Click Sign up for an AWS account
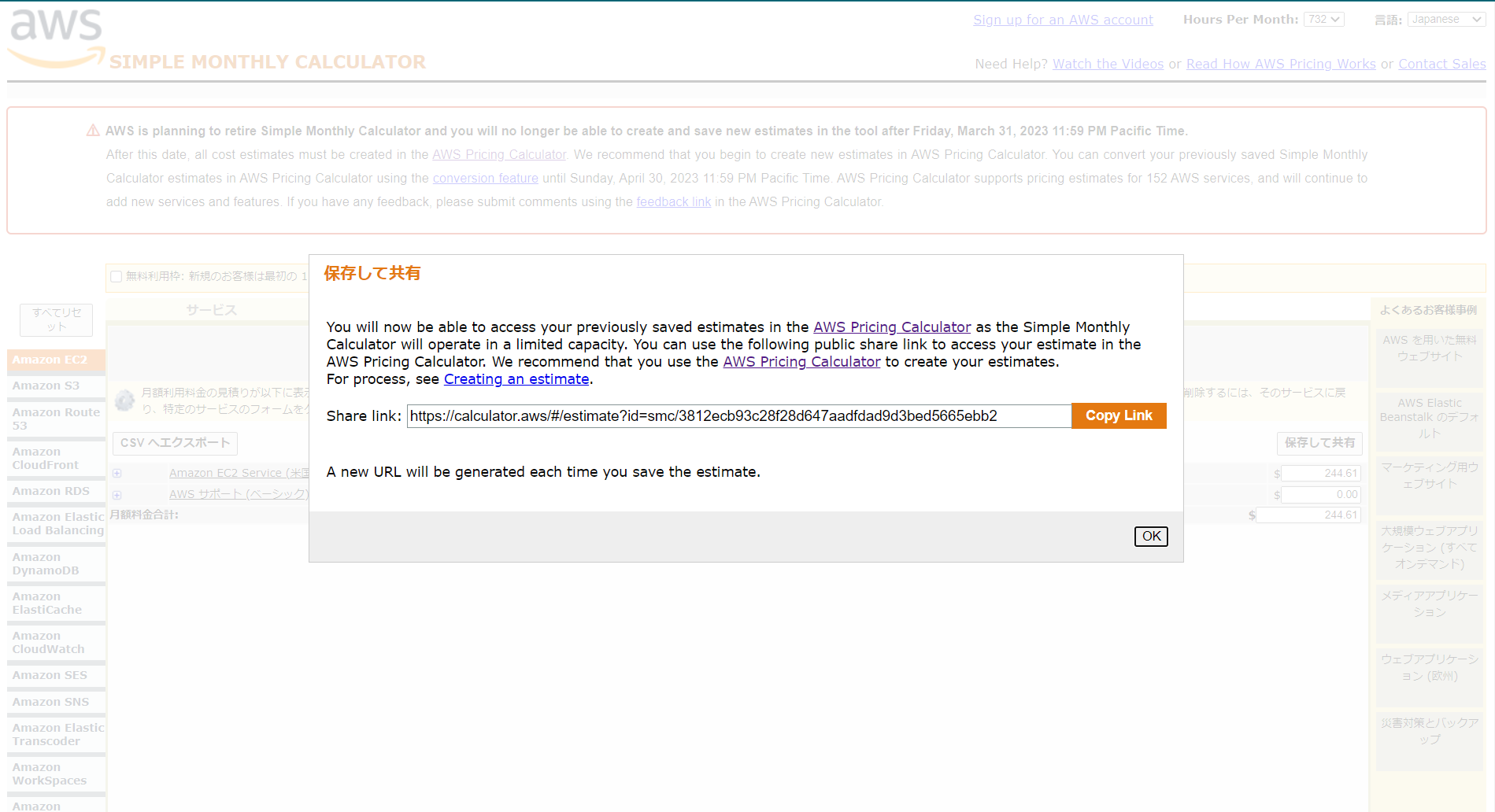Image resolution: width=1495 pixels, height=812 pixels. [x=1062, y=19]
